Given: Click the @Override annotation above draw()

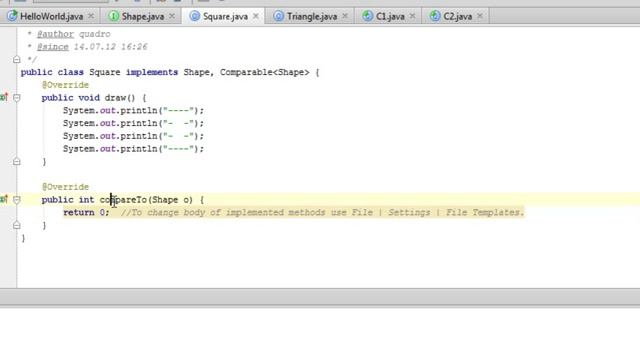Looking at the screenshot, I should tap(65, 85).
